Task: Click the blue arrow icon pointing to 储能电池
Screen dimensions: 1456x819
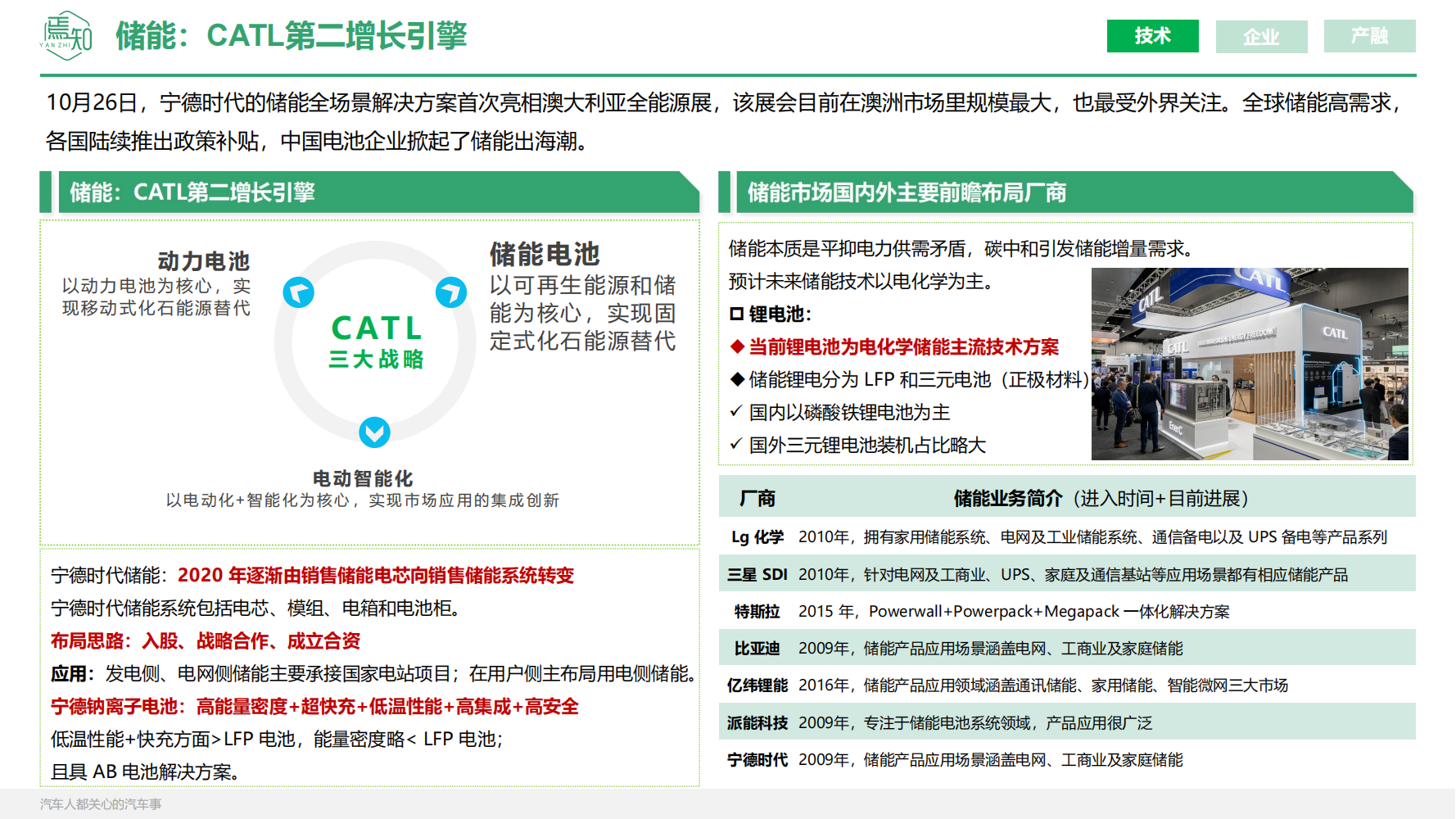Action: (451, 292)
